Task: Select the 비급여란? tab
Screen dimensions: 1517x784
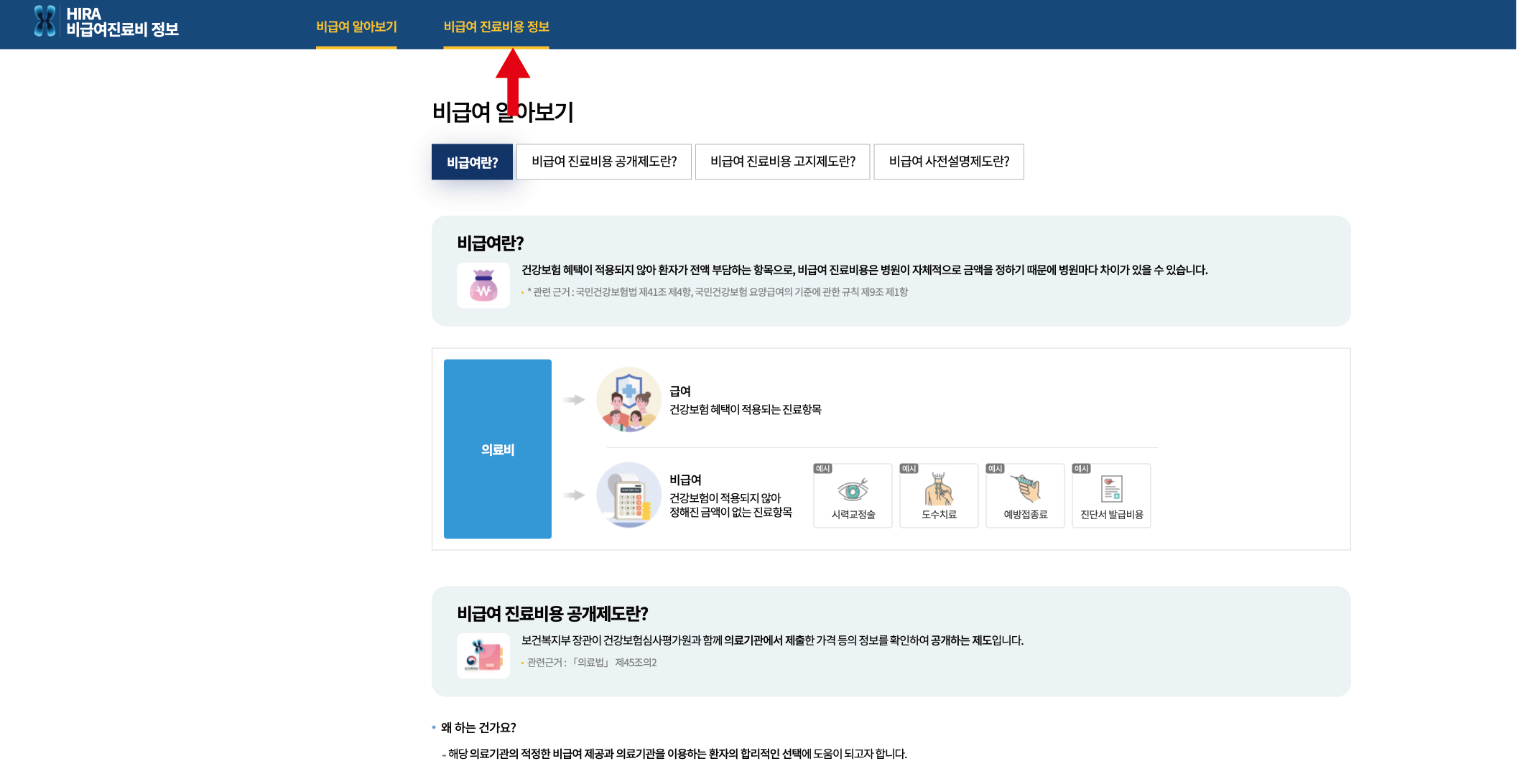Action: 472,162
